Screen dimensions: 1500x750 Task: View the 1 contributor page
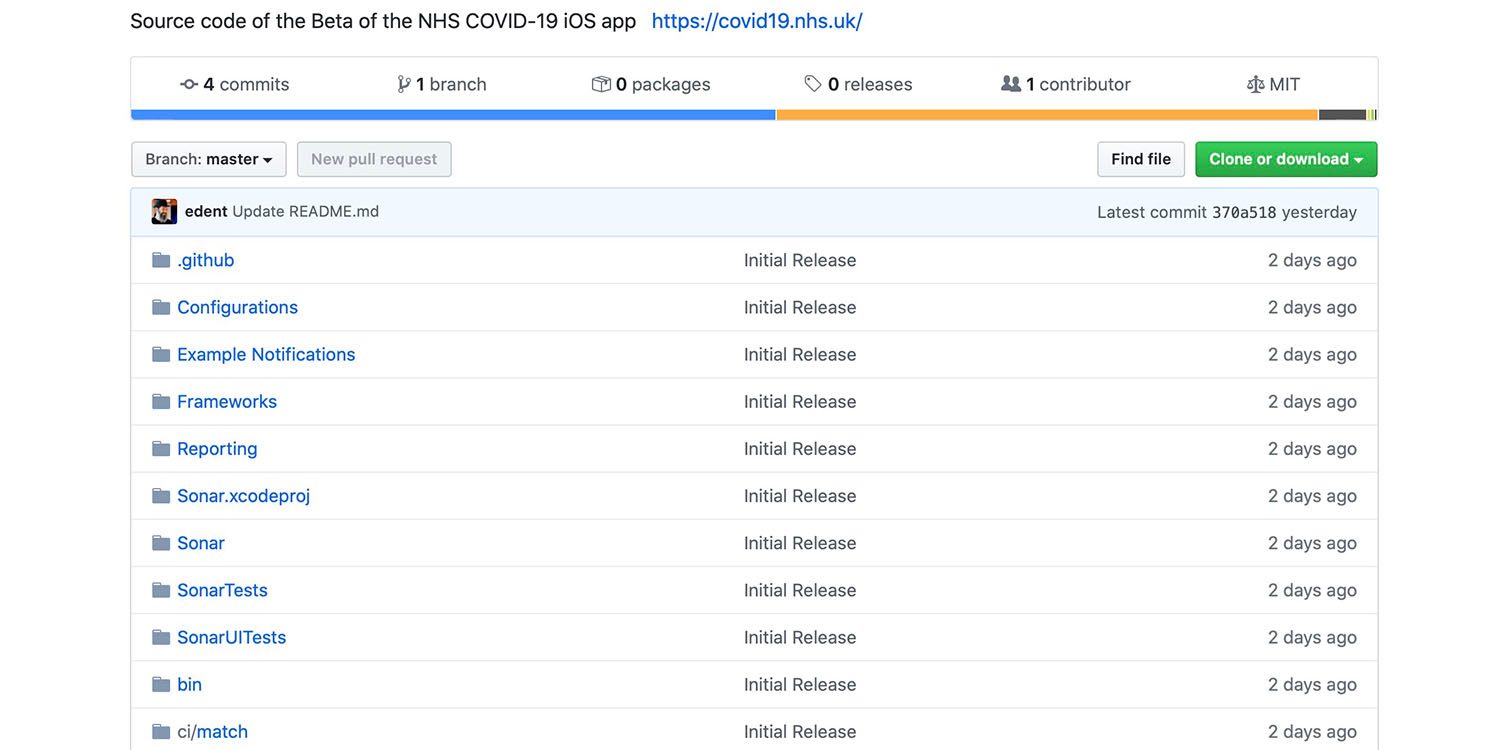[x=1066, y=84]
